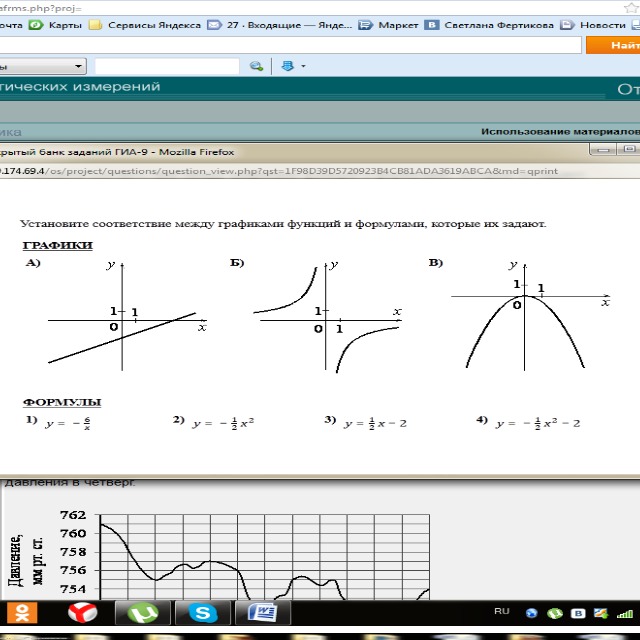Click the Использование материалов text in the header
The height and width of the screenshot is (640, 640).
[560, 132]
